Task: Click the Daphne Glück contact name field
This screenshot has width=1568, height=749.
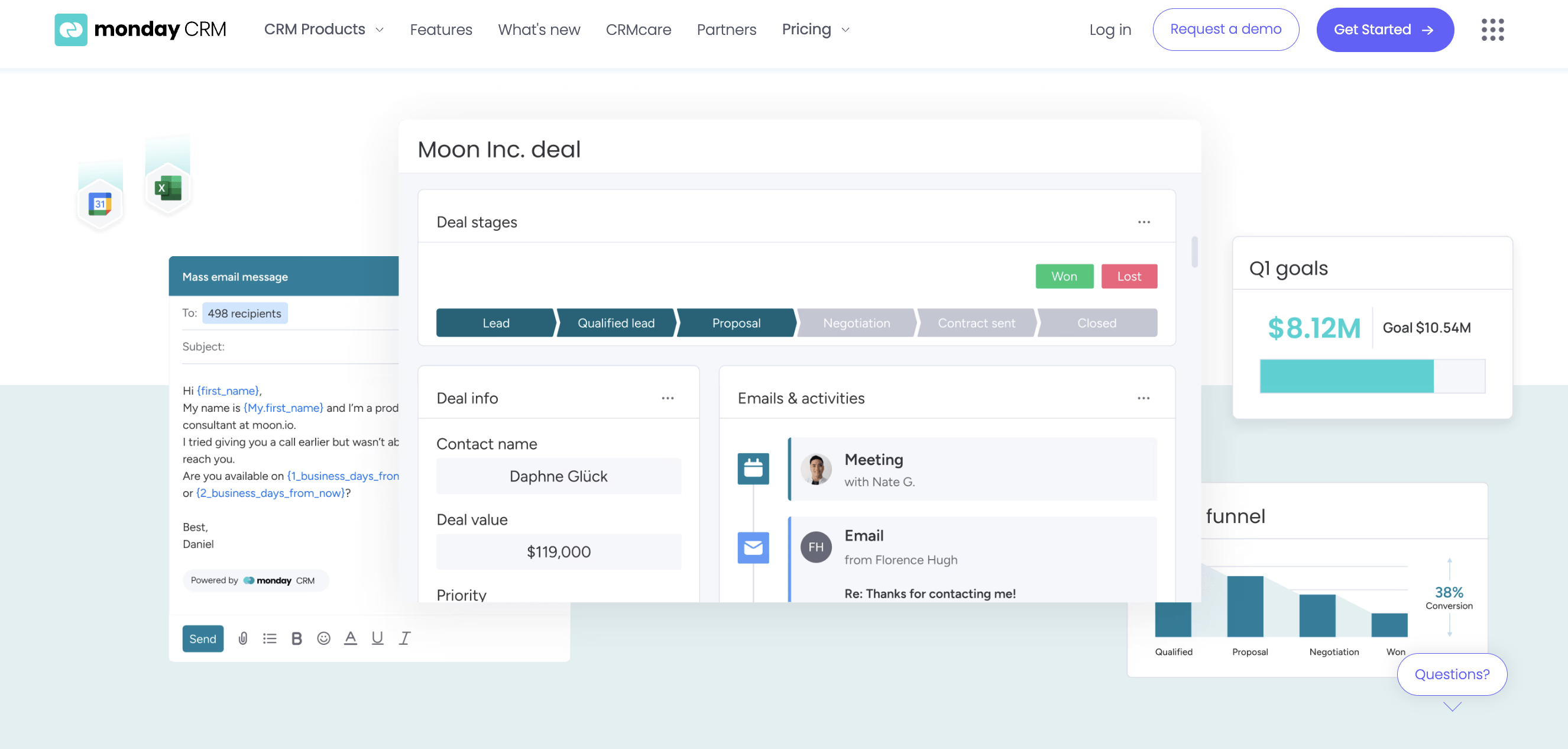Action: click(x=558, y=476)
